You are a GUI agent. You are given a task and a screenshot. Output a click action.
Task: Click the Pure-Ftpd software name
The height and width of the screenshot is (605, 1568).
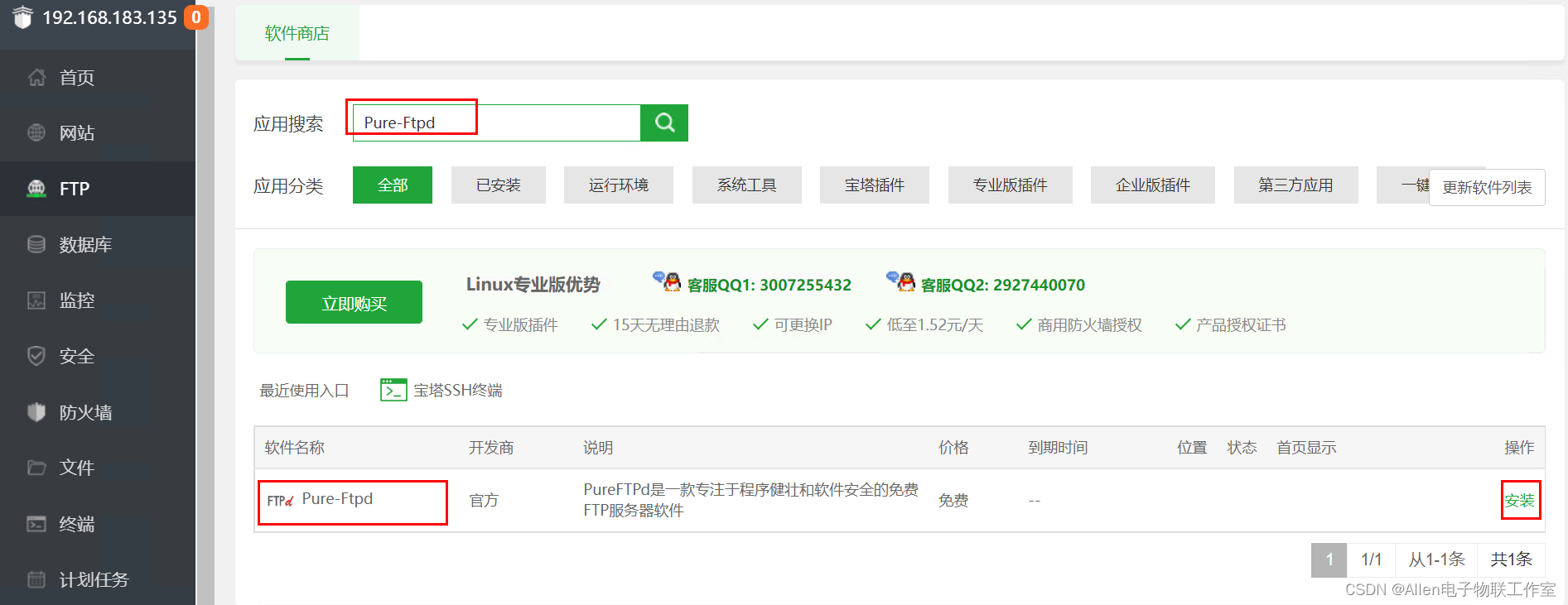337,499
